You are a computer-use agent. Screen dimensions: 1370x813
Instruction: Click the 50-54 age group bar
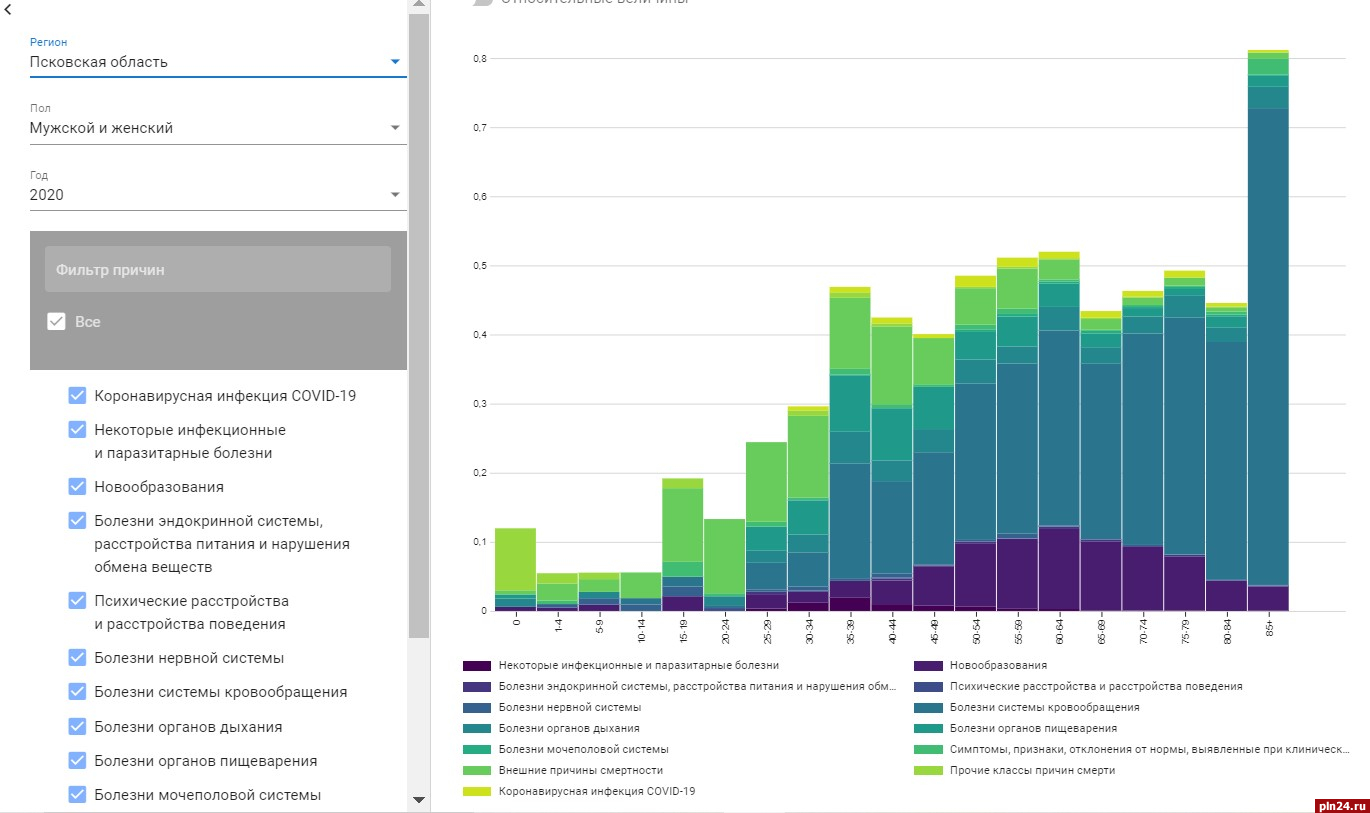975,443
